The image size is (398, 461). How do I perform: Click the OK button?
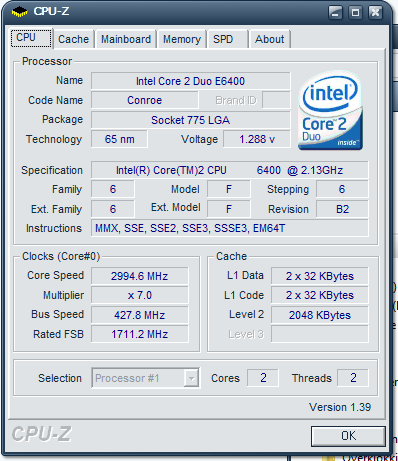[x=348, y=436]
